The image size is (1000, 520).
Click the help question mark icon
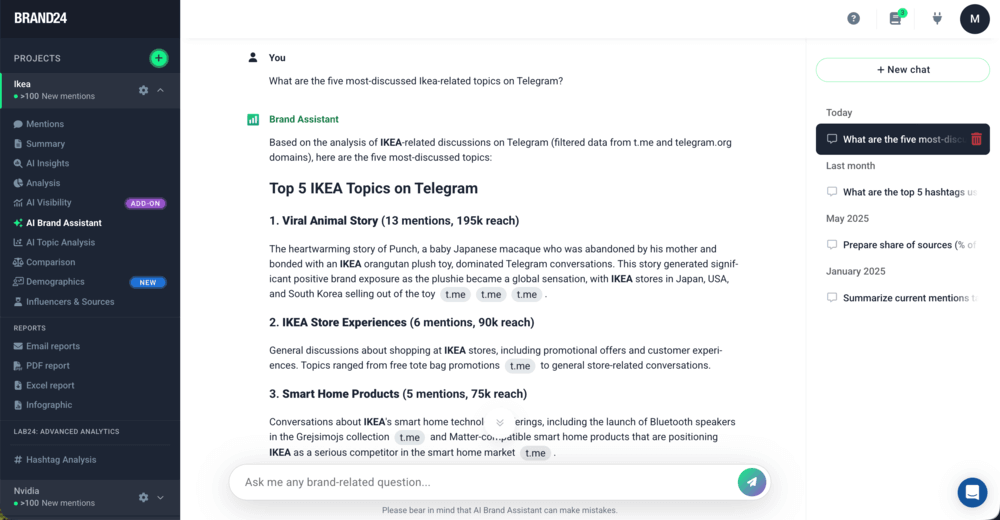click(x=853, y=18)
